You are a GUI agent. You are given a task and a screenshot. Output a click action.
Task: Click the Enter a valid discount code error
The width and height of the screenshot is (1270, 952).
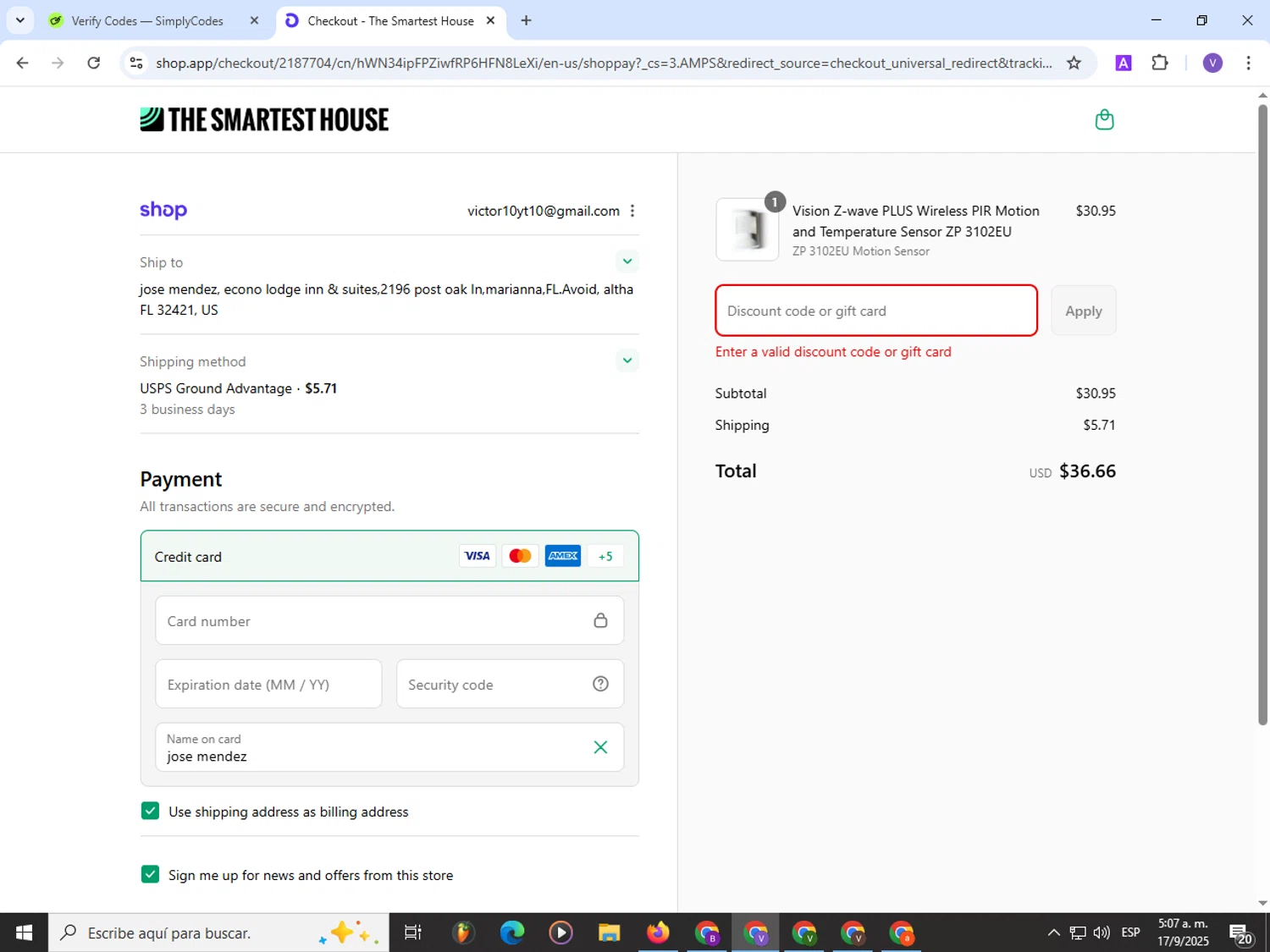pyautogui.click(x=833, y=351)
